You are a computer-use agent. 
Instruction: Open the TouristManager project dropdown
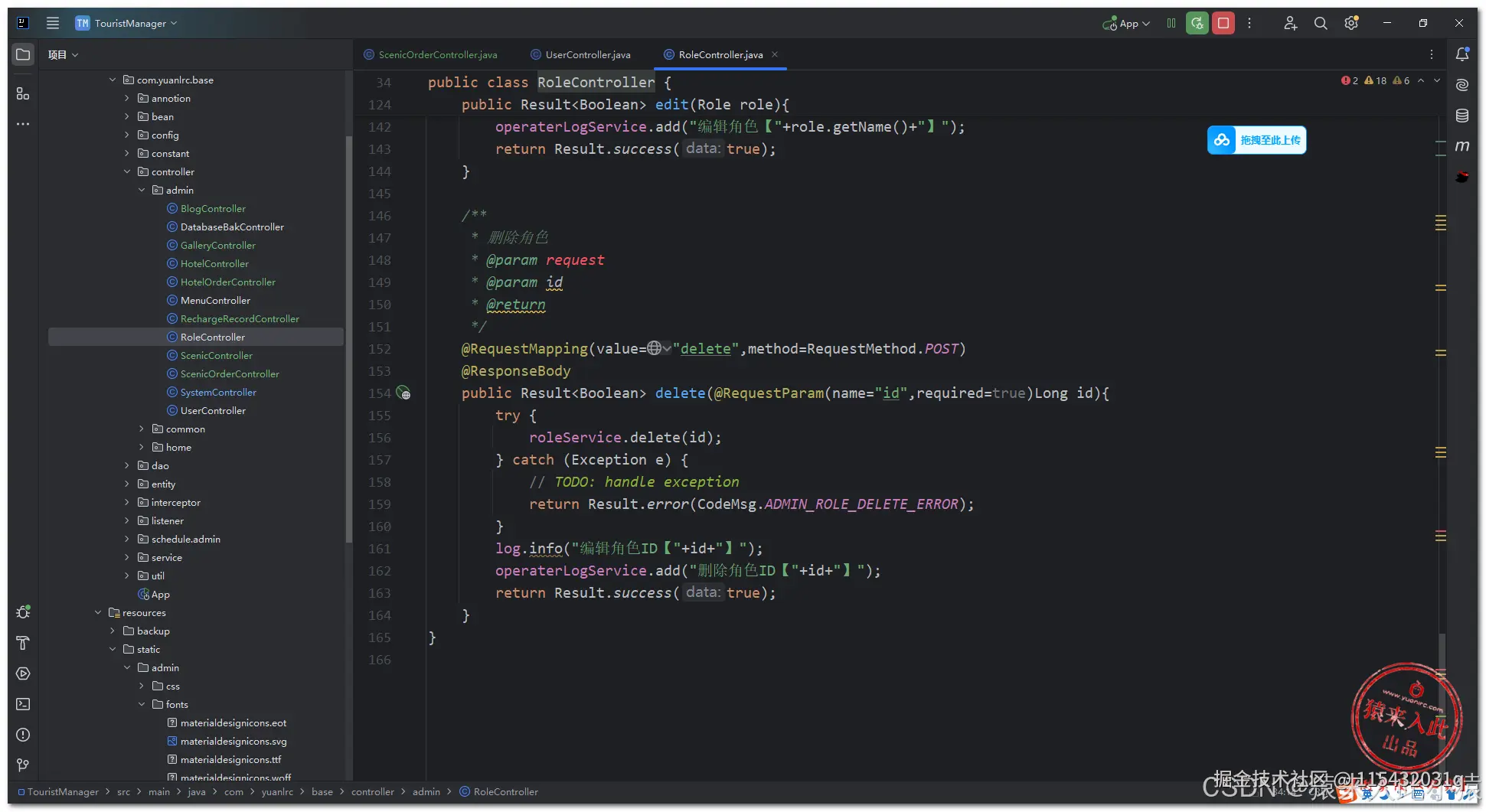coord(126,23)
